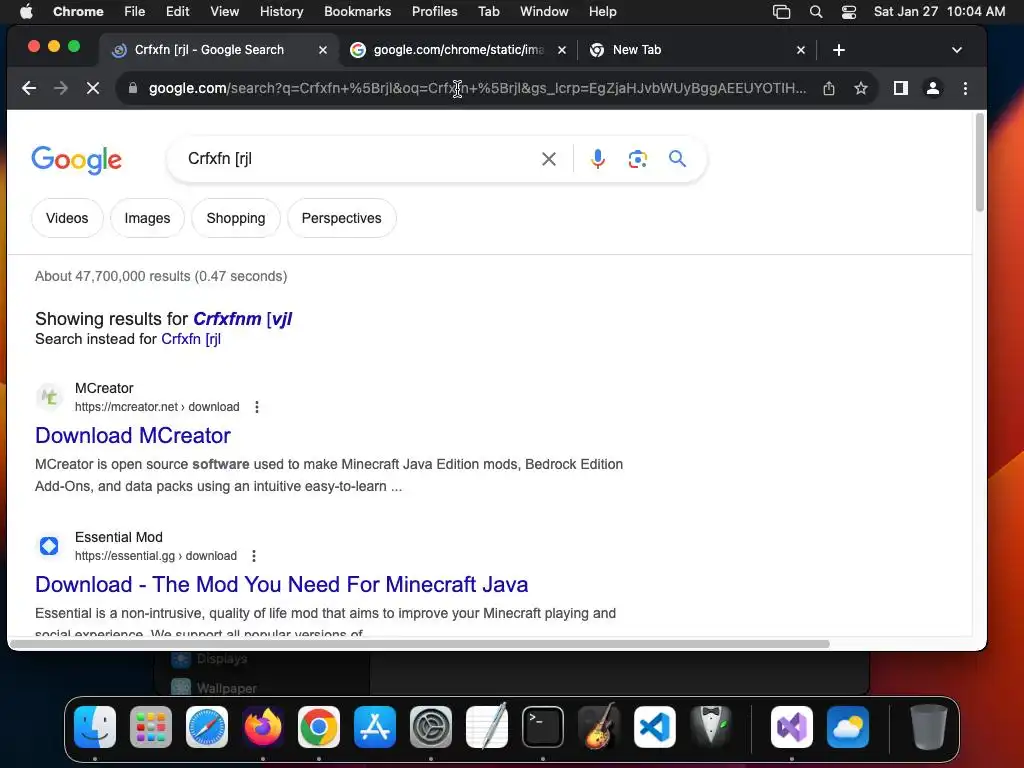Open the Apple menu
Viewport: 1024px width, 768px height.
[x=26, y=12]
